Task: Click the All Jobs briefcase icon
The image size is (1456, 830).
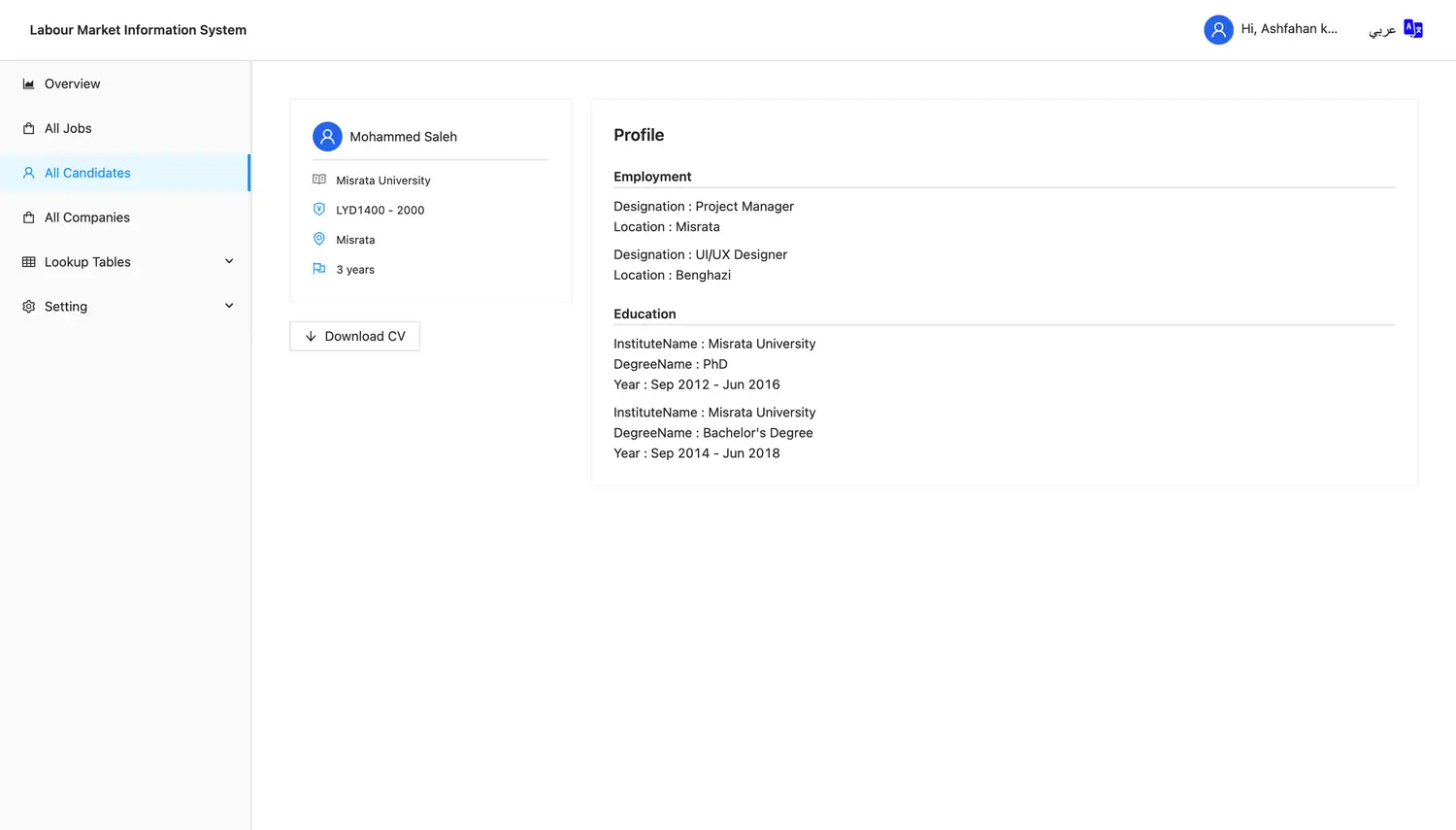Action: [28, 128]
